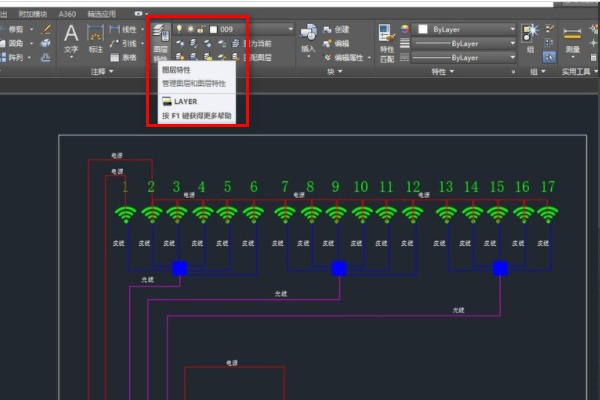Toggle the layer 009 lock icon
600x400 pixels.
tap(203, 29)
